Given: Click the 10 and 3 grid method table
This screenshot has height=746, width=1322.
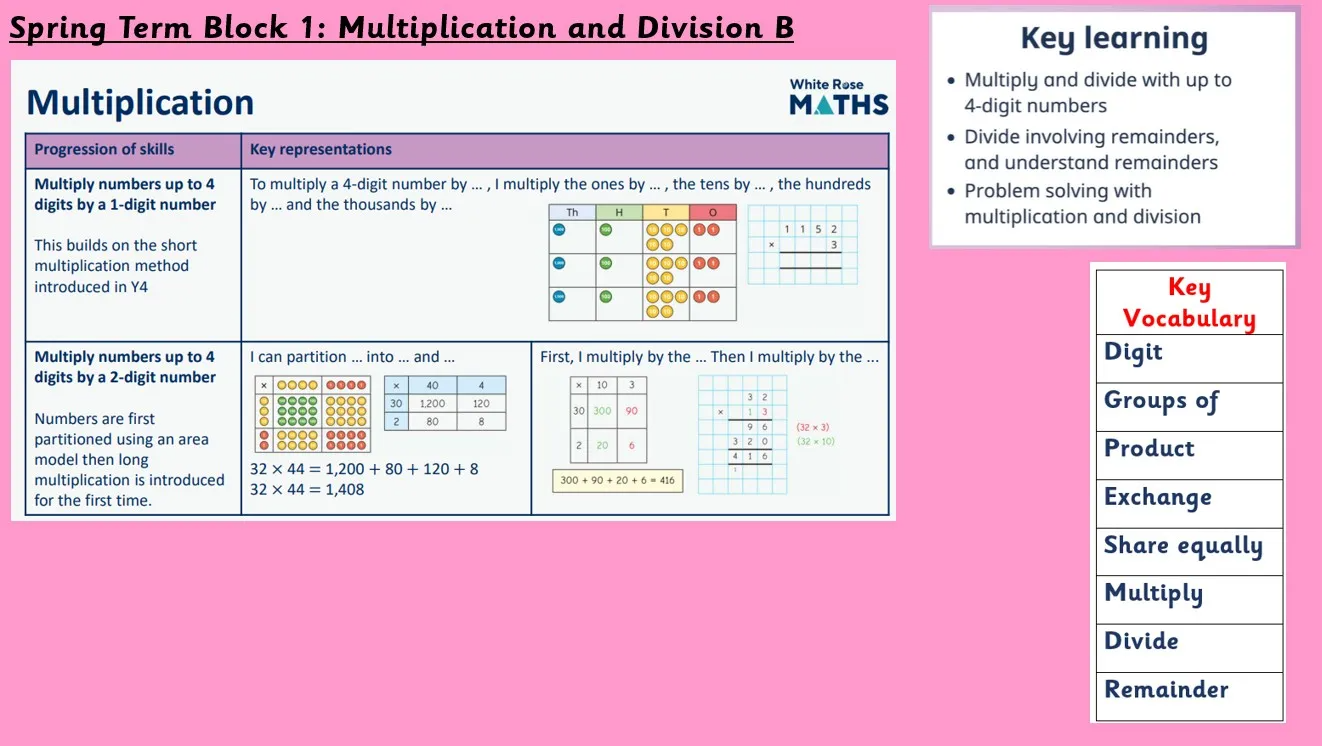Looking at the screenshot, I should (608, 419).
